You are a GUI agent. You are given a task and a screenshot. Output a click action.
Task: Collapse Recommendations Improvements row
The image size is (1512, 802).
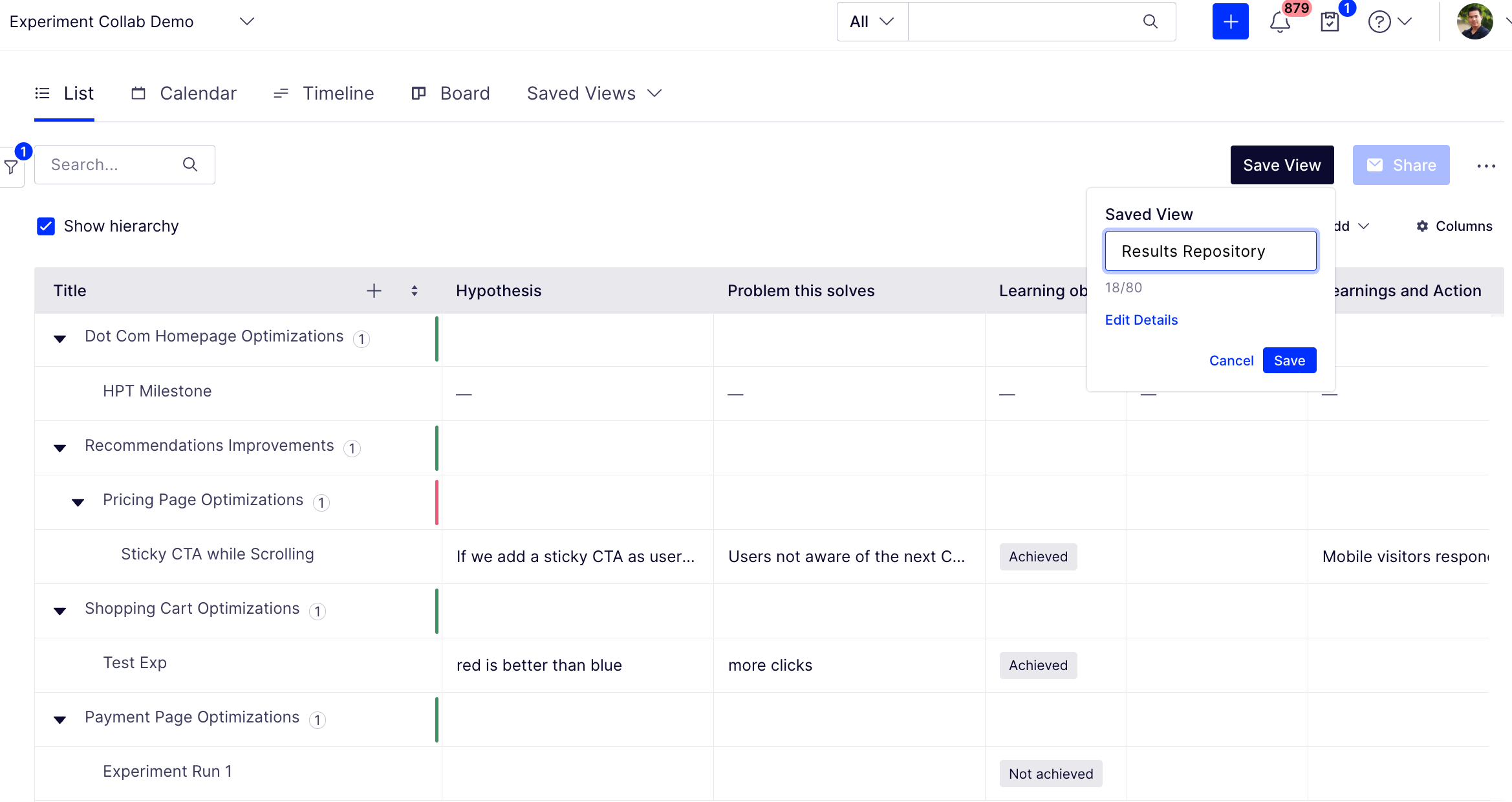tap(59, 448)
